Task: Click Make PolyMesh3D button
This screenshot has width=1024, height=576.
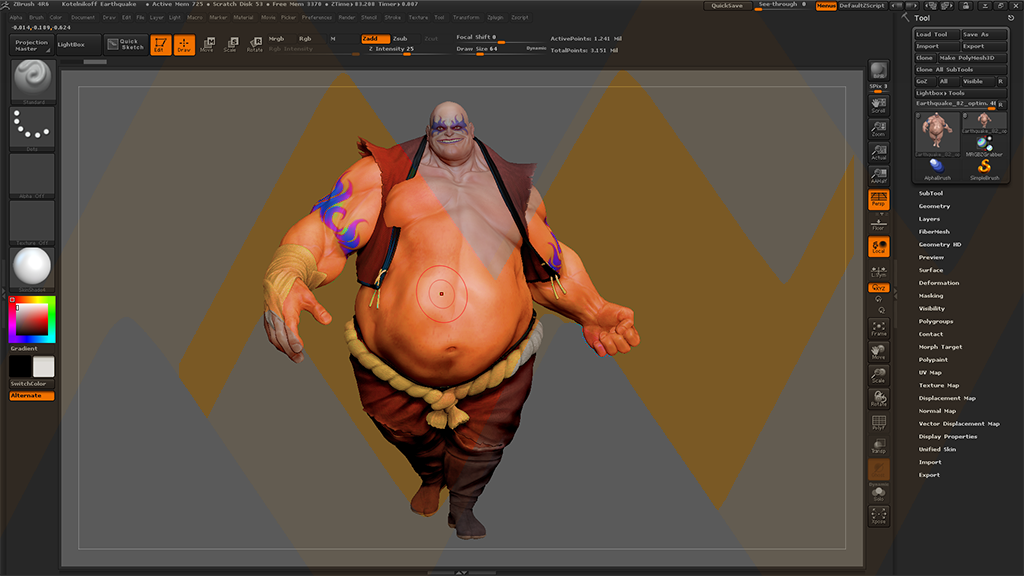Action: pyautogui.click(x=972, y=58)
